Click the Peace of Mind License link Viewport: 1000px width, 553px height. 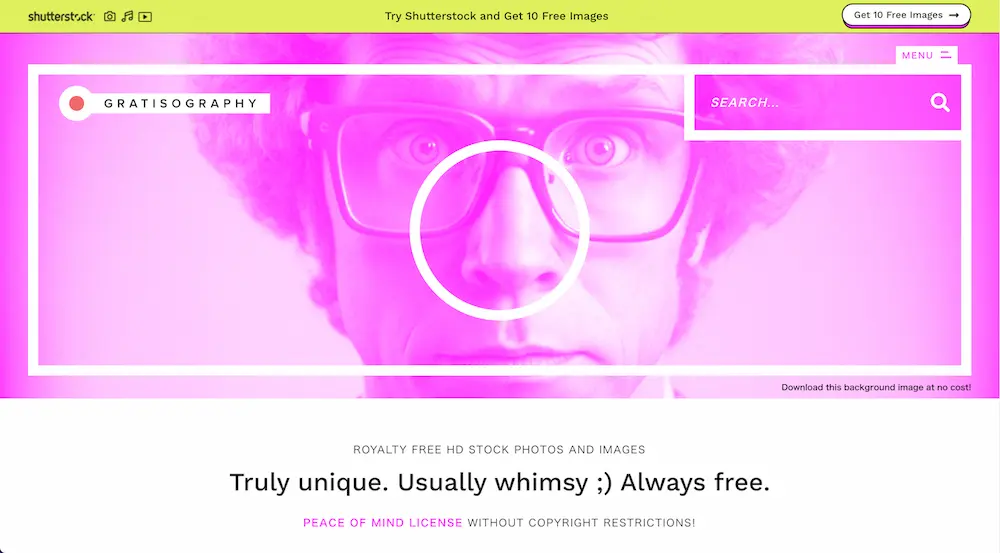[383, 522]
